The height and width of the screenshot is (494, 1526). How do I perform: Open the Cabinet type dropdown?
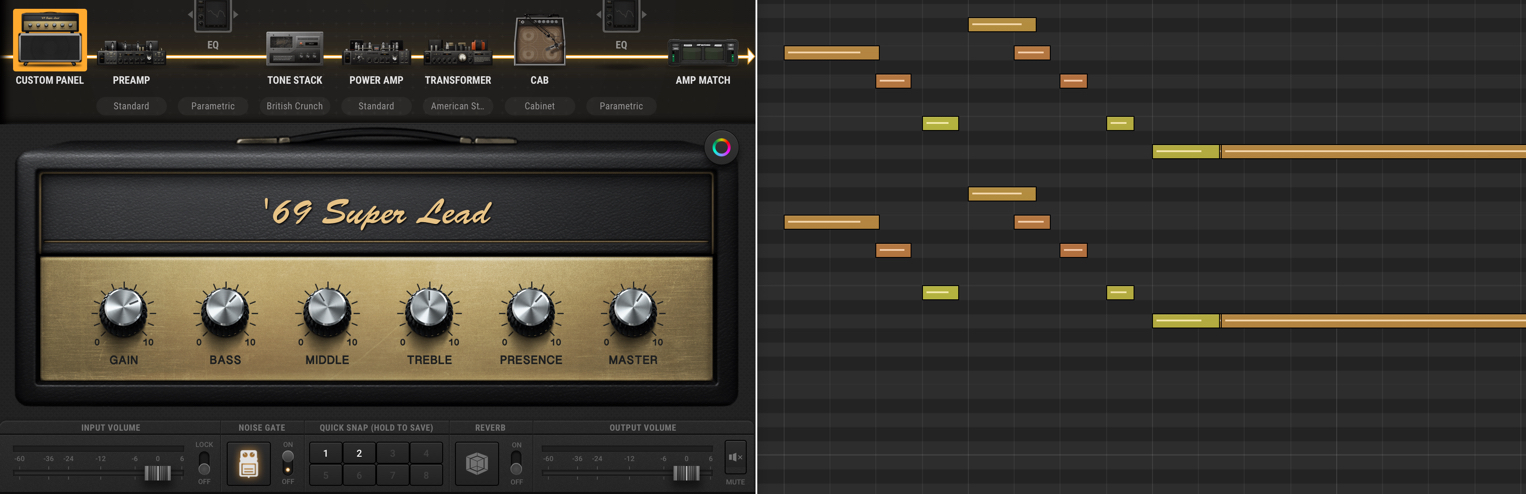(540, 106)
